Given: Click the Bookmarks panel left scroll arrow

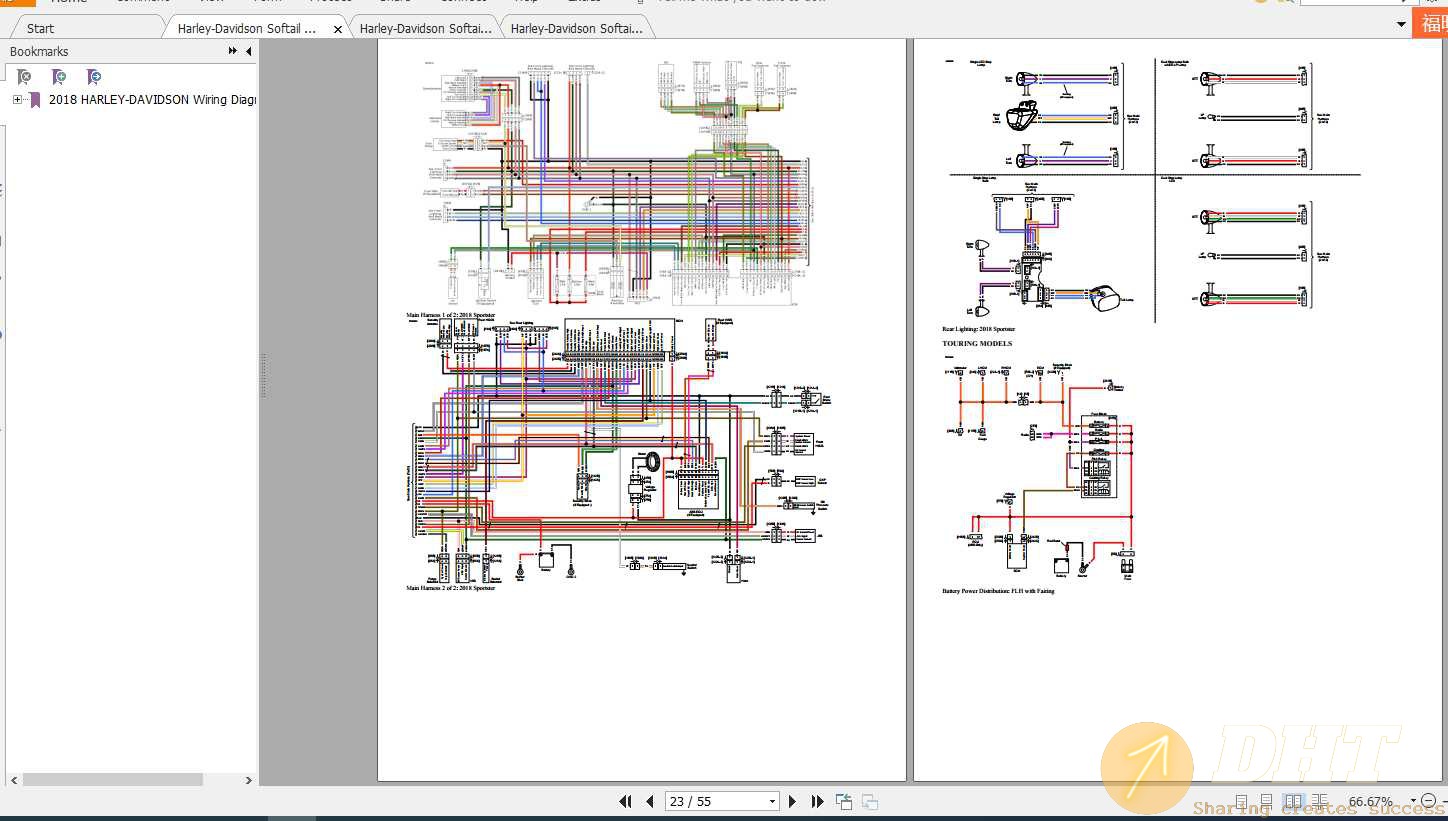Looking at the screenshot, I should click(x=13, y=780).
